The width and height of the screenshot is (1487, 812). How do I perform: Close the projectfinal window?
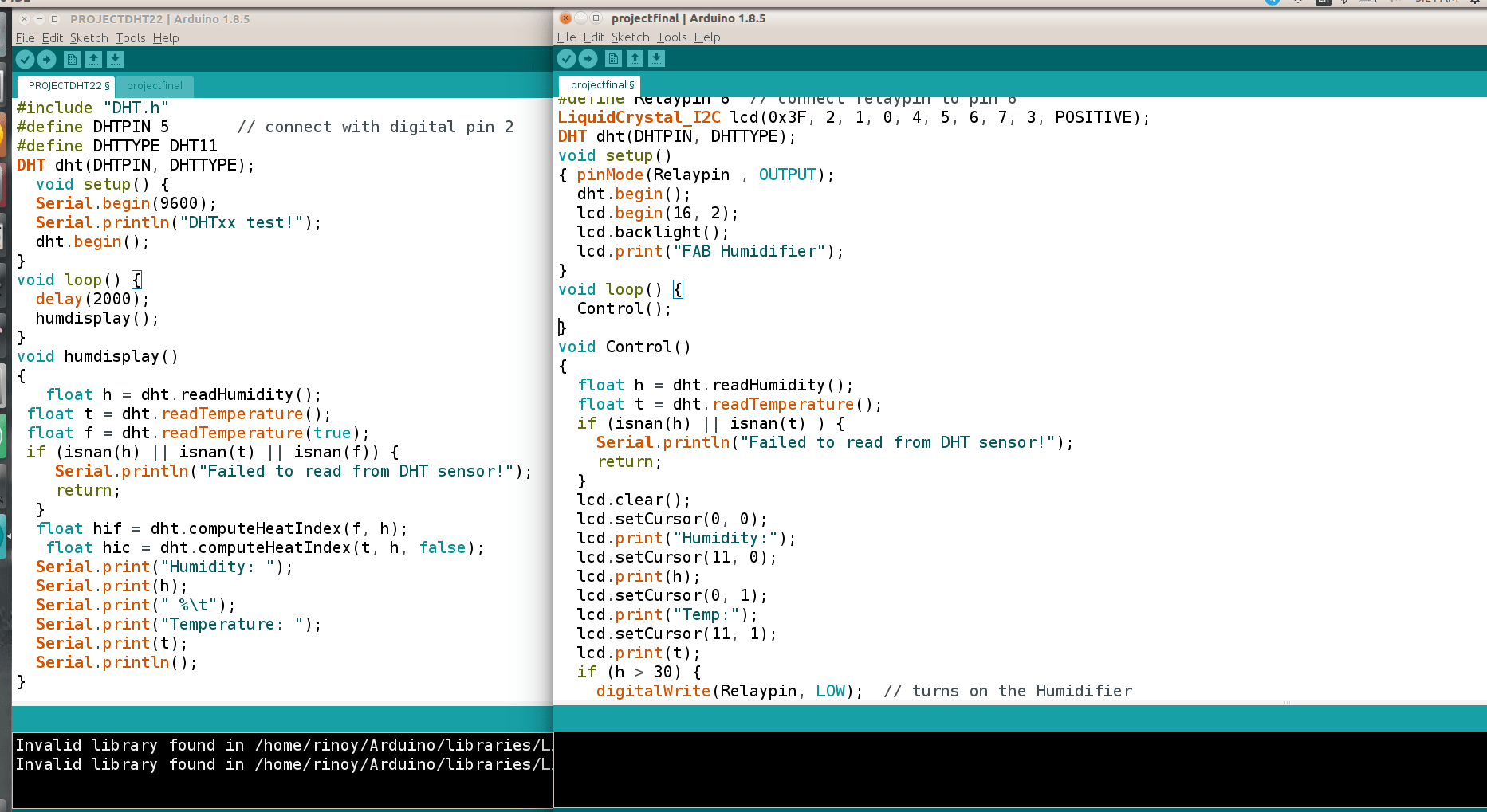(565, 18)
